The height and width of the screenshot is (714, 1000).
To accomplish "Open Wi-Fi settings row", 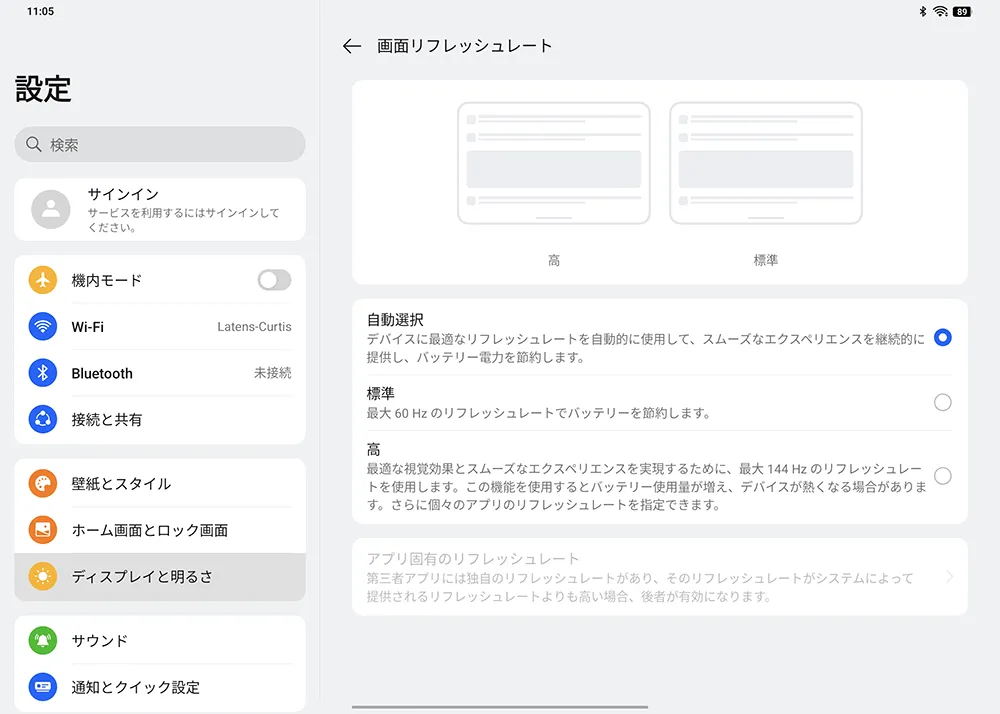I will pyautogui.click(x=160, y=326).
